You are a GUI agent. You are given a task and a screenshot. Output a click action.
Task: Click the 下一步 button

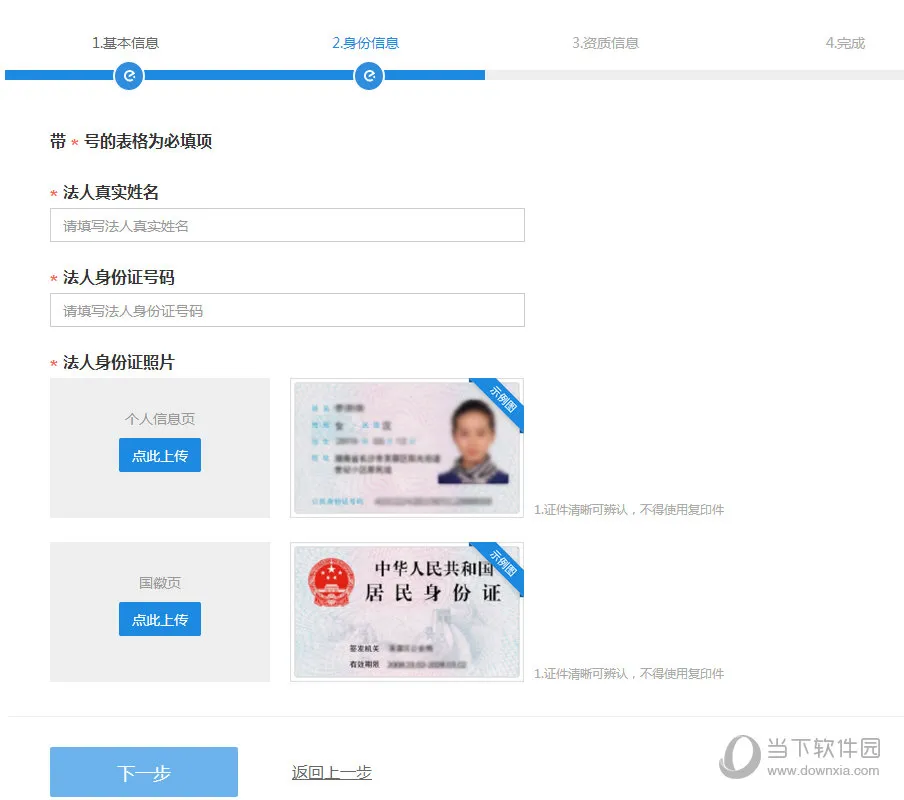coord(144,772)
